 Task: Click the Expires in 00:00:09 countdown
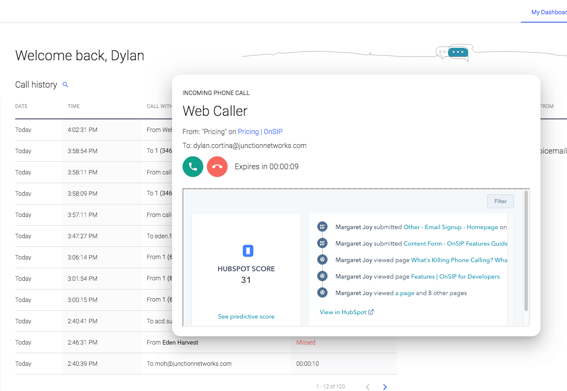267,167
